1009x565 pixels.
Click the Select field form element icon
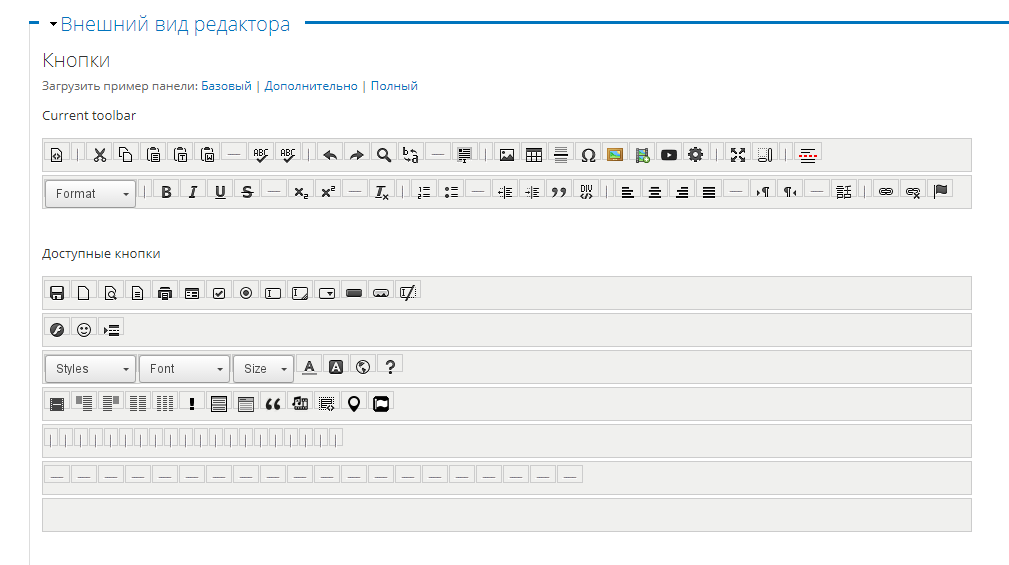[x=327, y=293]
